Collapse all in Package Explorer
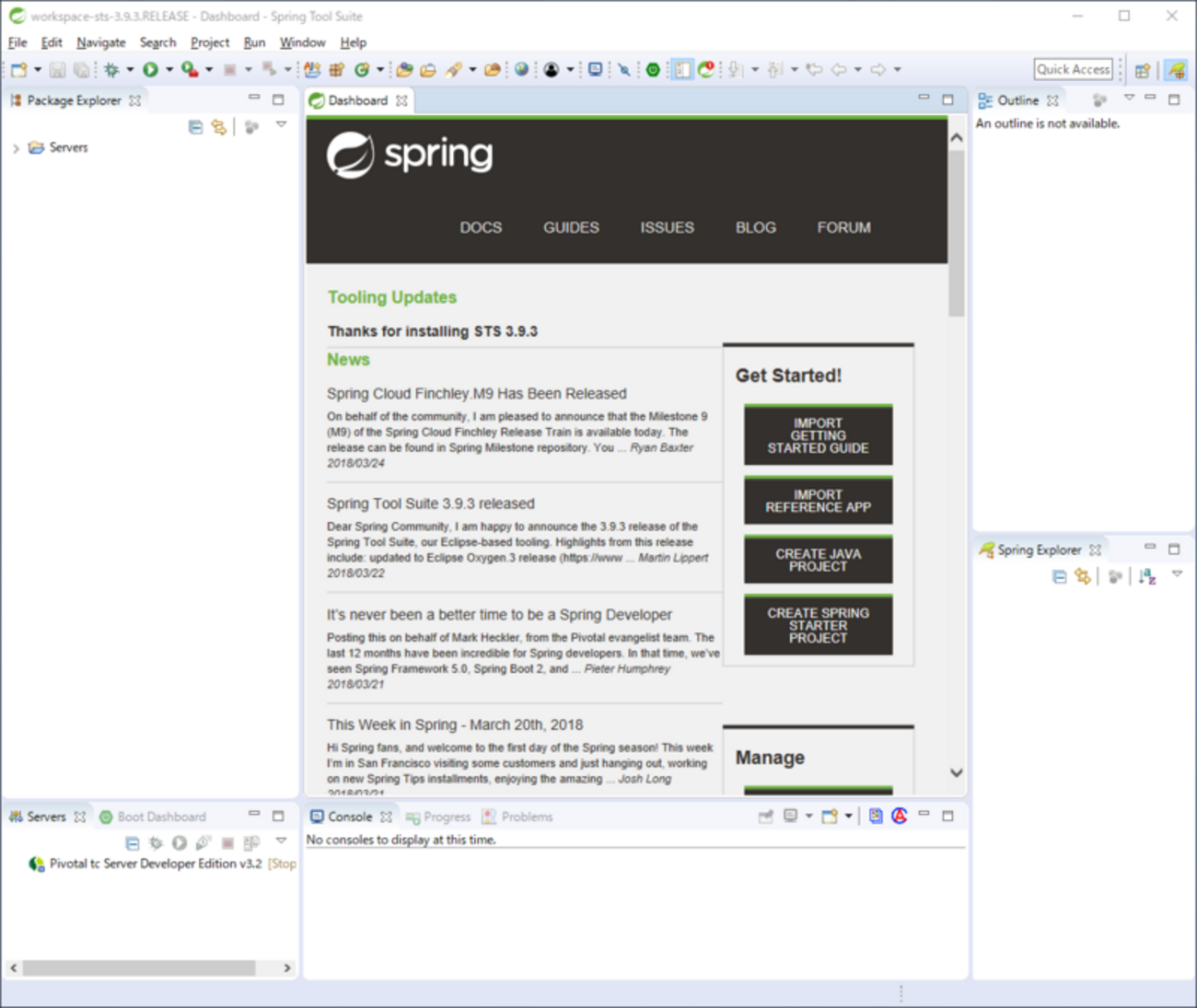This screenshot has height=1008, width=1197. [195, 127]
